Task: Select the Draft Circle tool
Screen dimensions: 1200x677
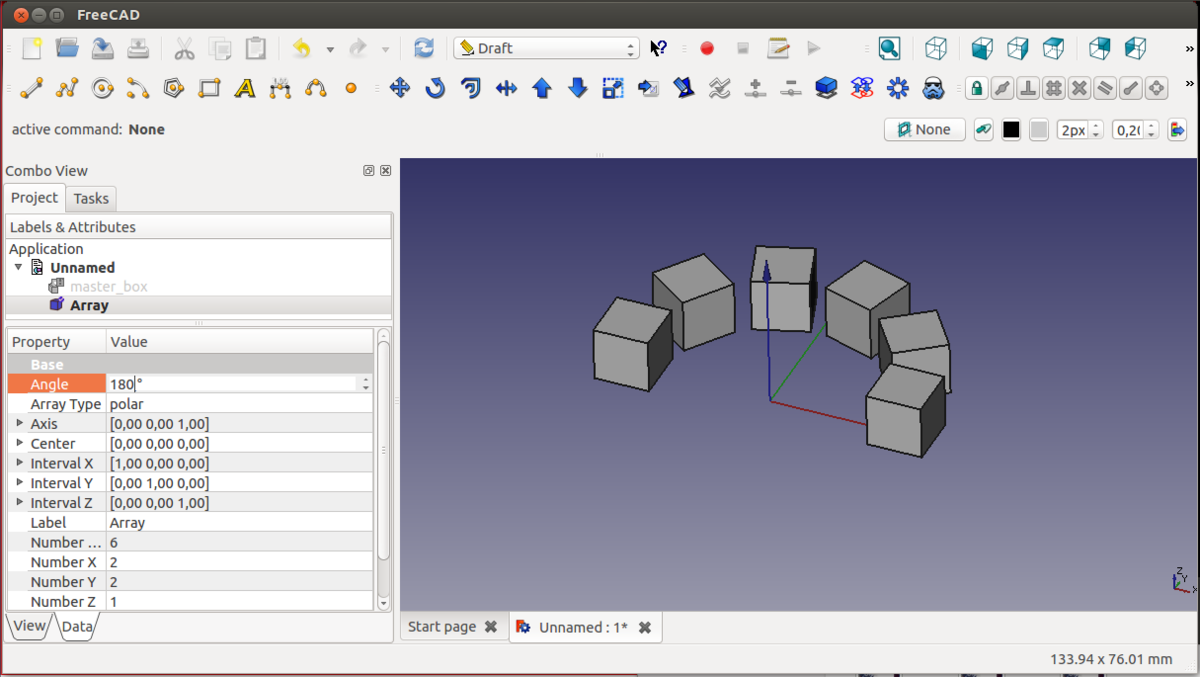Action: pos(102,88)
